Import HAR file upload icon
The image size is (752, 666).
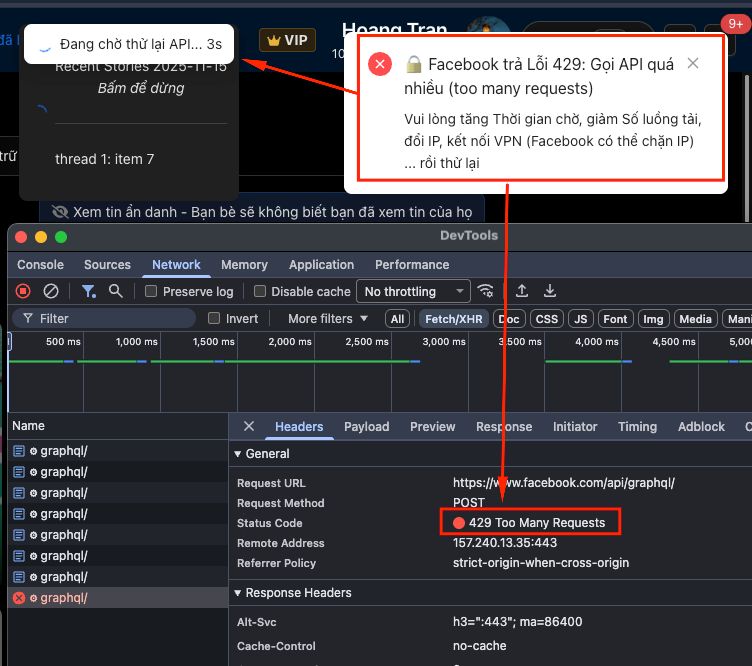coord(522,291)
